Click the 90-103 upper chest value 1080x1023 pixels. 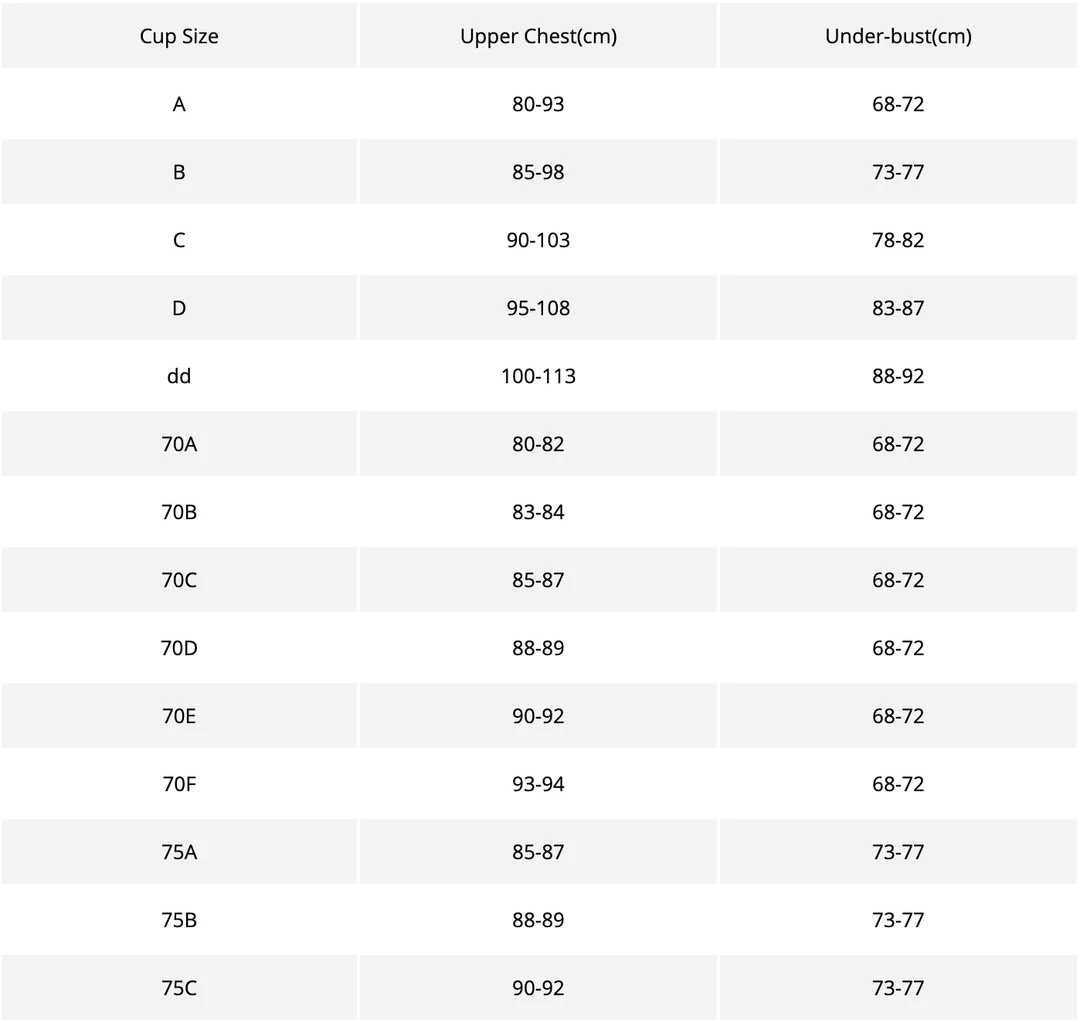coord(538,240)
